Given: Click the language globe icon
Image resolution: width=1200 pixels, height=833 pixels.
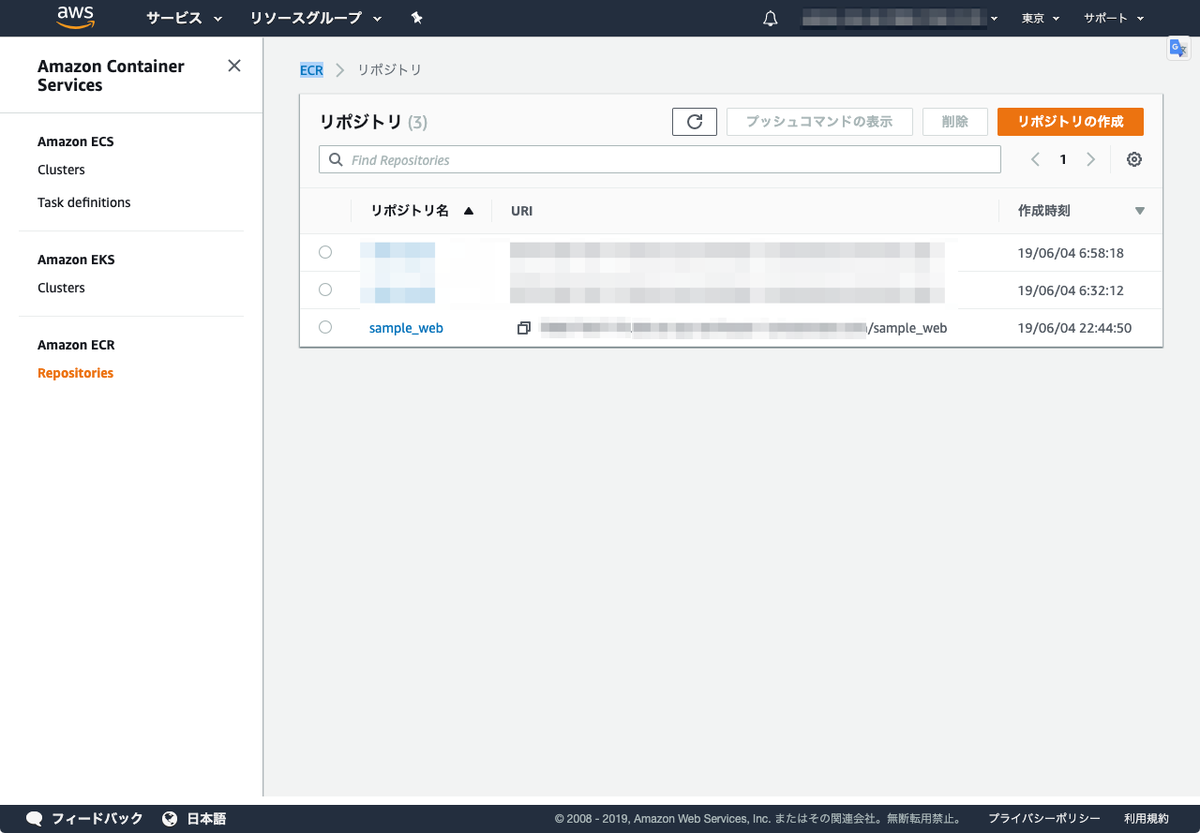Looking at the screenshot, I should coord(169,818).
